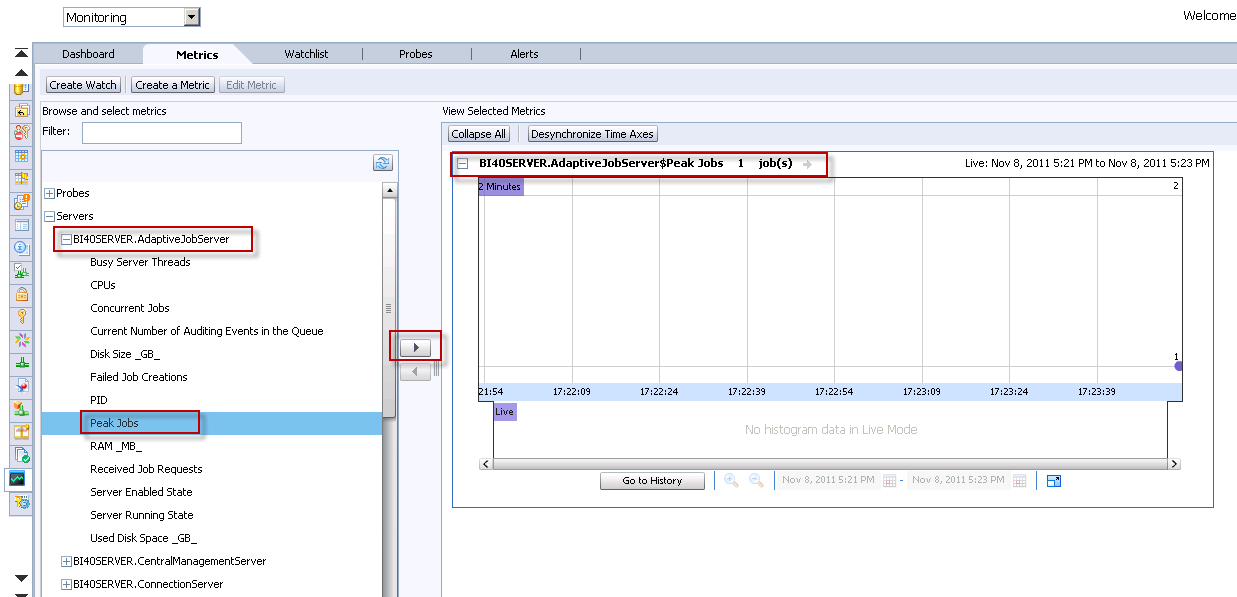This screenshot has height=597, width=1237.
Task: Click the 2 Minutes interval marker
Action: click(500, 187)
